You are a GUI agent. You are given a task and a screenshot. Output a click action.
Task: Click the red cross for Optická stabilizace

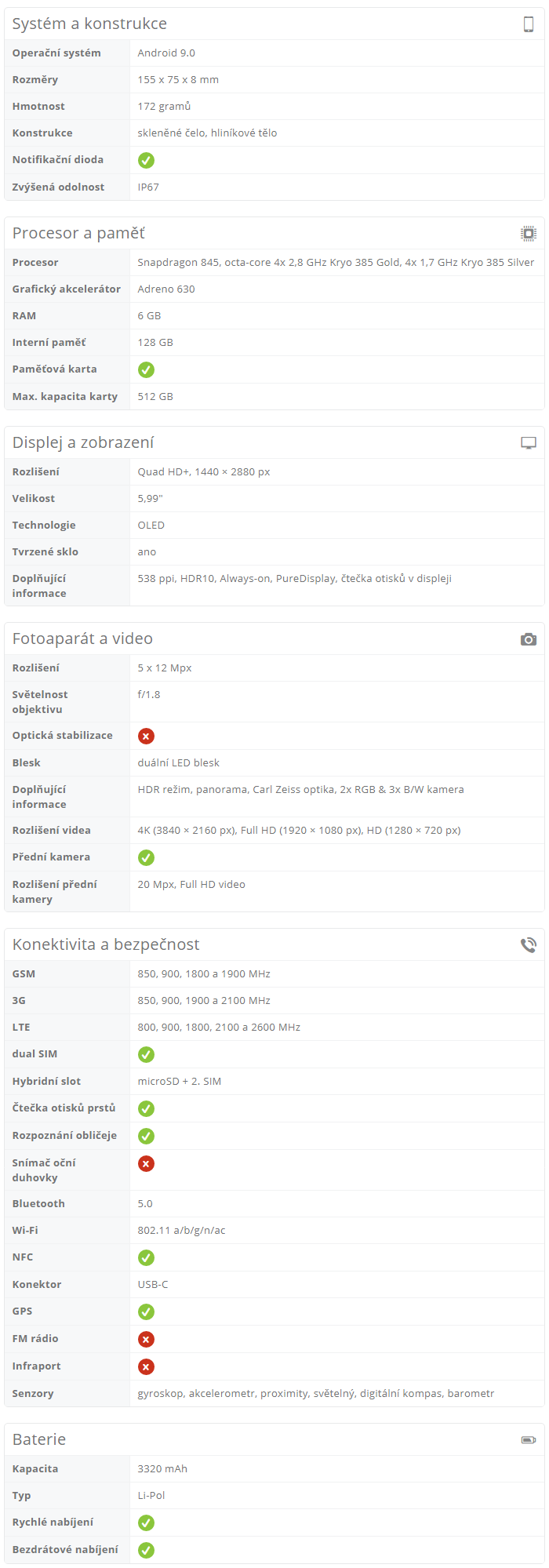pyautogui.click(x=146, y=736)
